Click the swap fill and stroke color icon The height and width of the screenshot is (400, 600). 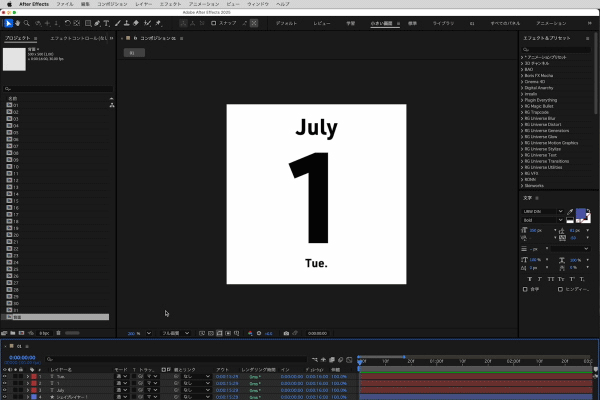coord(588,211)
